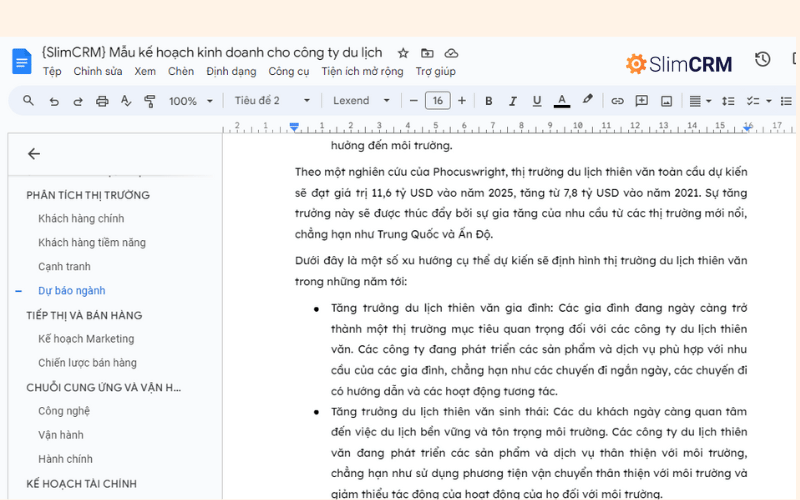
Task: Close the outline with back arrow
Action: click(x=34, y=154)
